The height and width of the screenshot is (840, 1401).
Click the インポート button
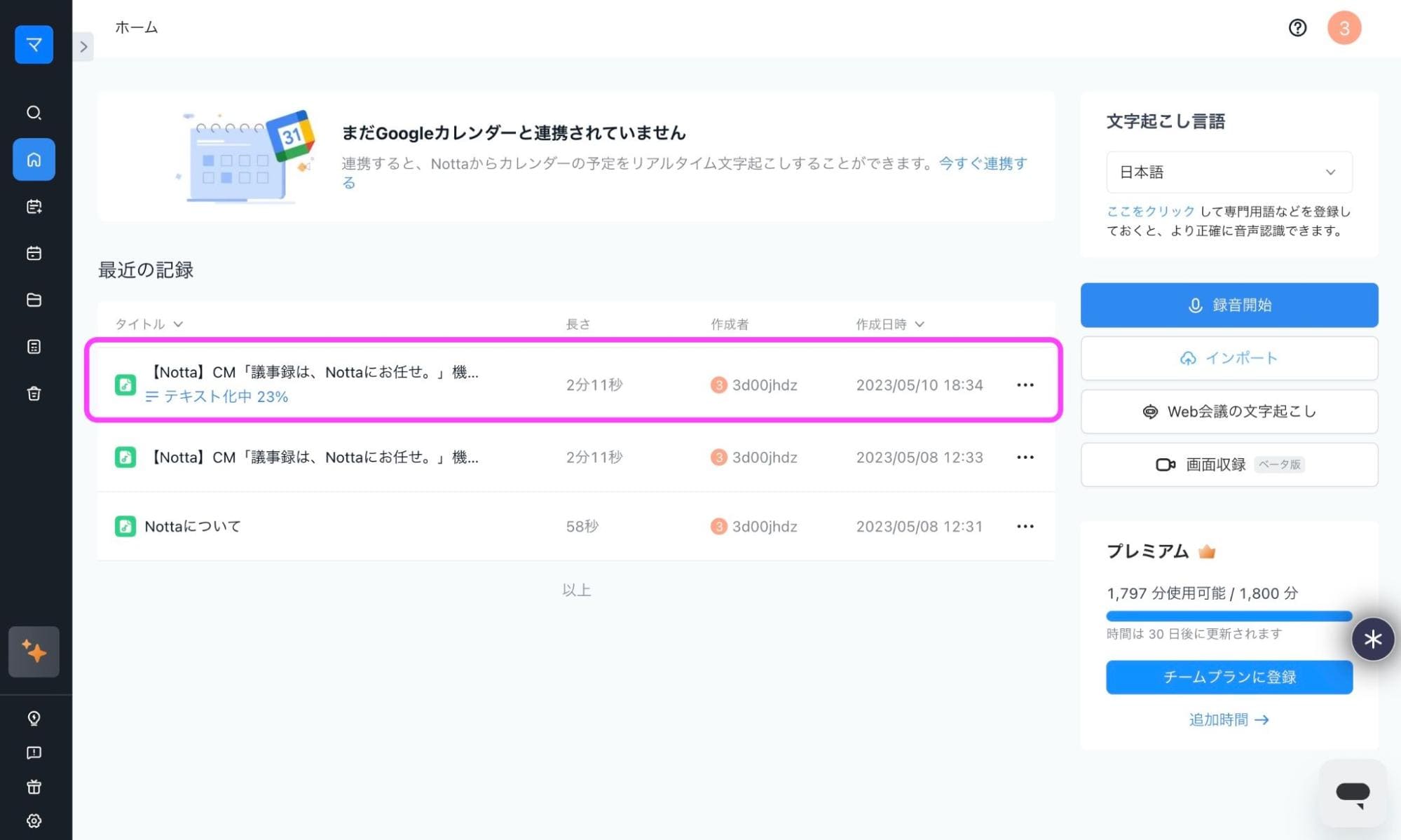pos(1229,358)
